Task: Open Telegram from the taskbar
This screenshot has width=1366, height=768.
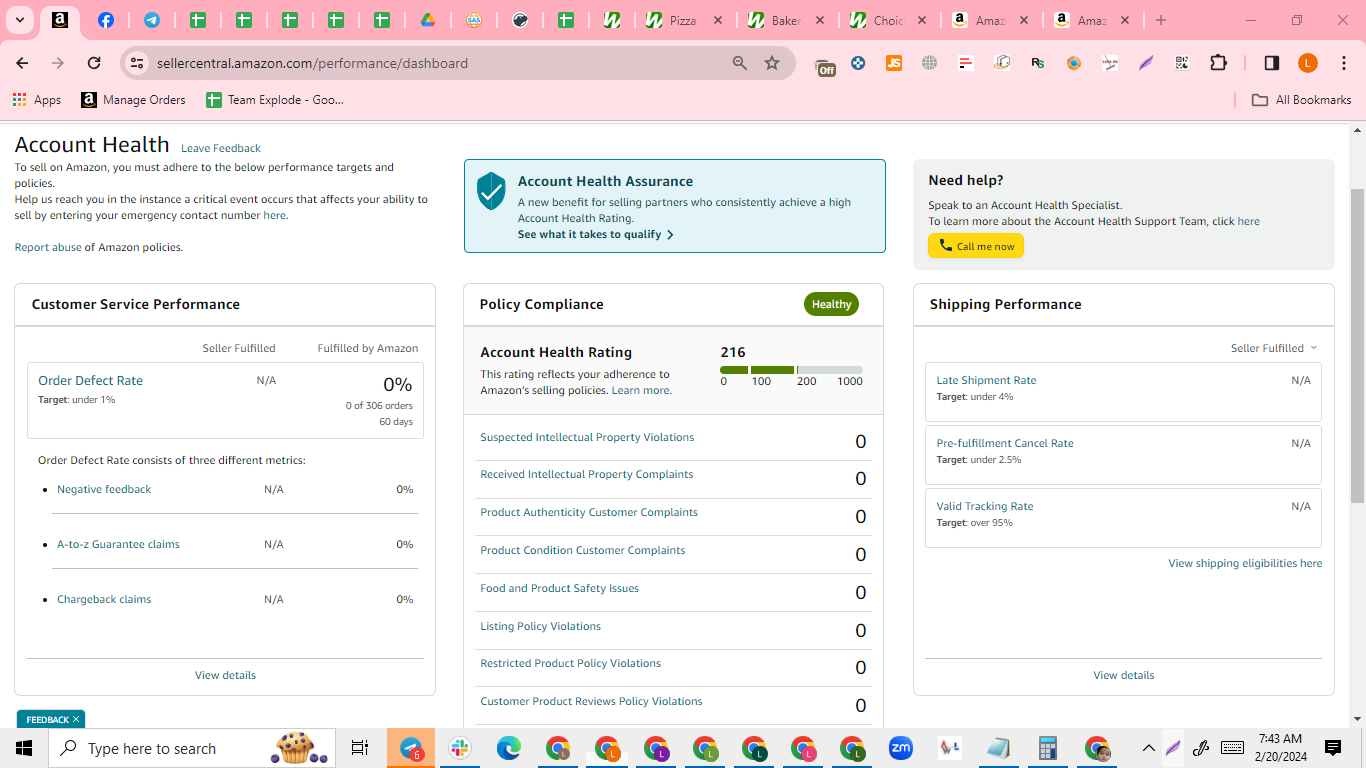Action: coord(411,748)
